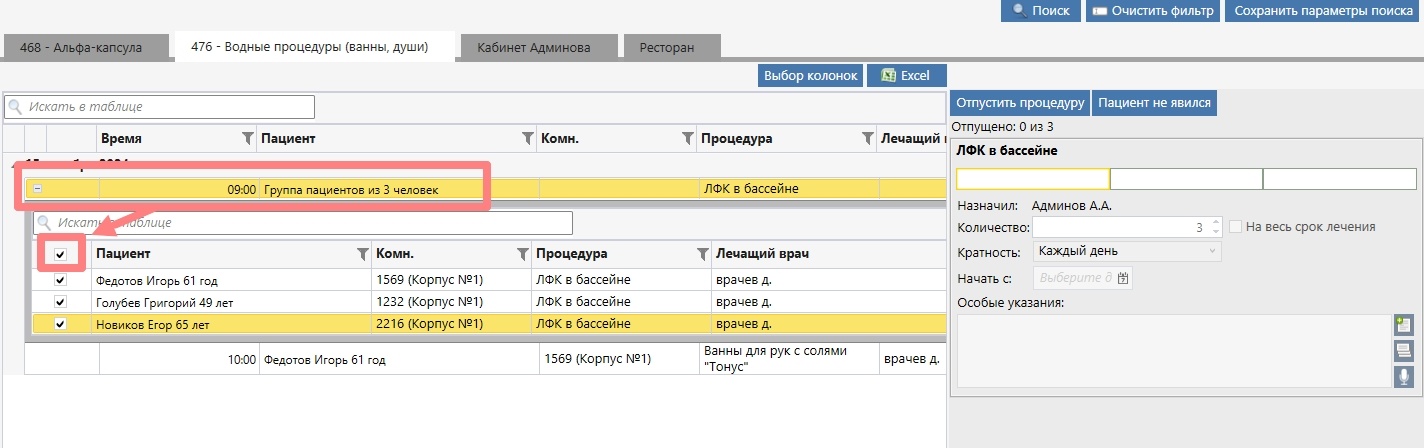Open the calendar icon in Начать с field

click(1123, 278)
